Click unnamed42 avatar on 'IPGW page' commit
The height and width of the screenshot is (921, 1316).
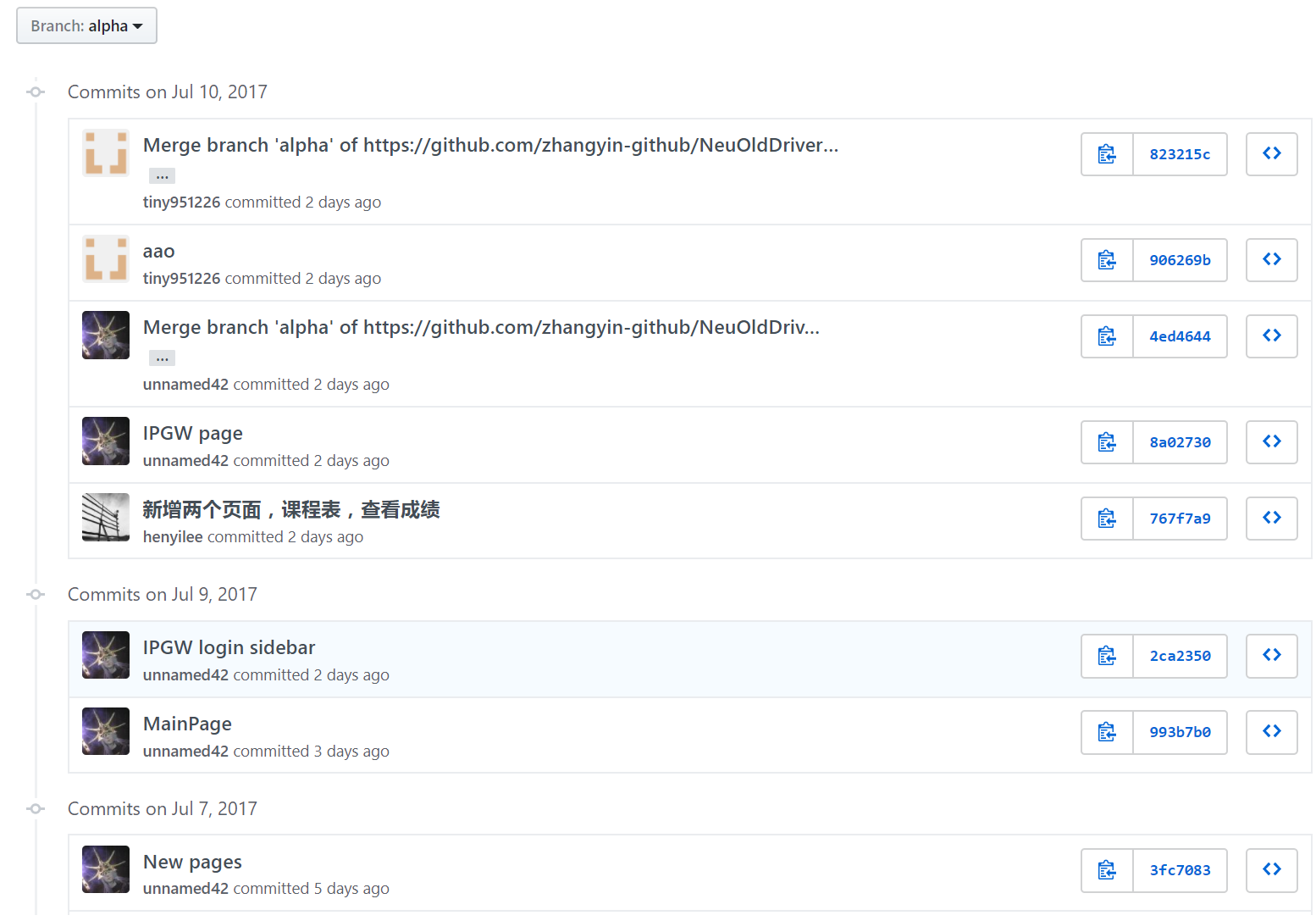(106, 441)
